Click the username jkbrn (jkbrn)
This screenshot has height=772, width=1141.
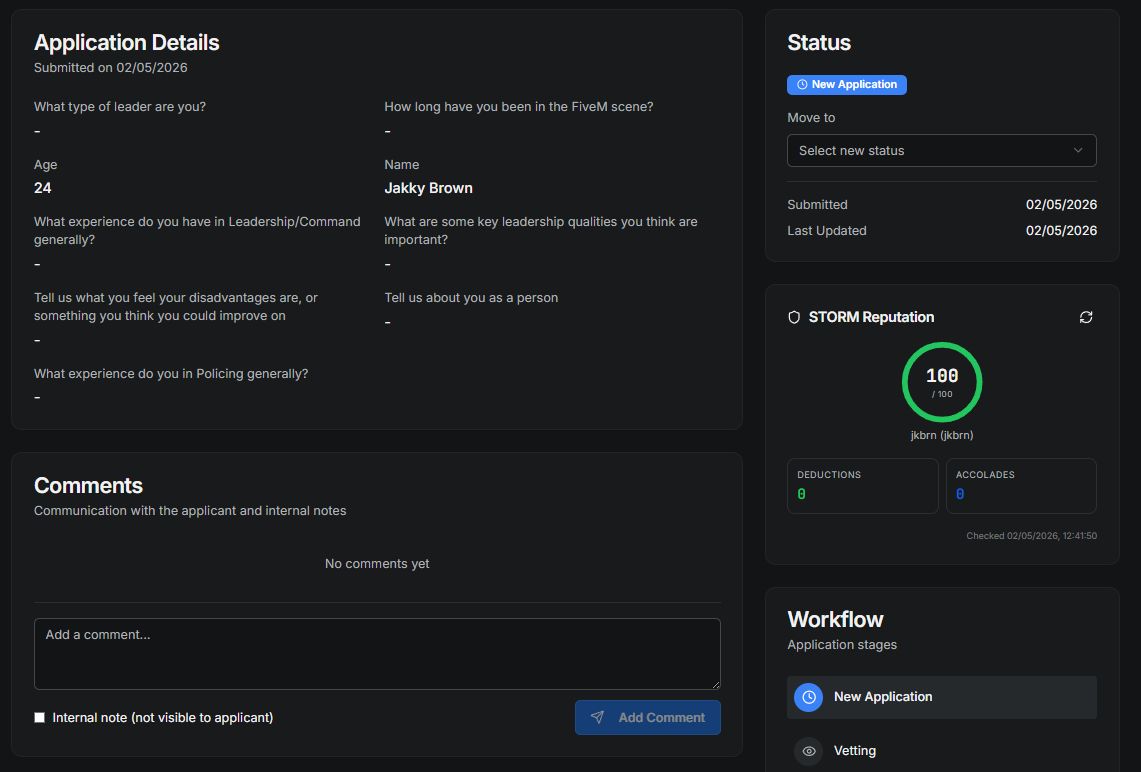942,435
